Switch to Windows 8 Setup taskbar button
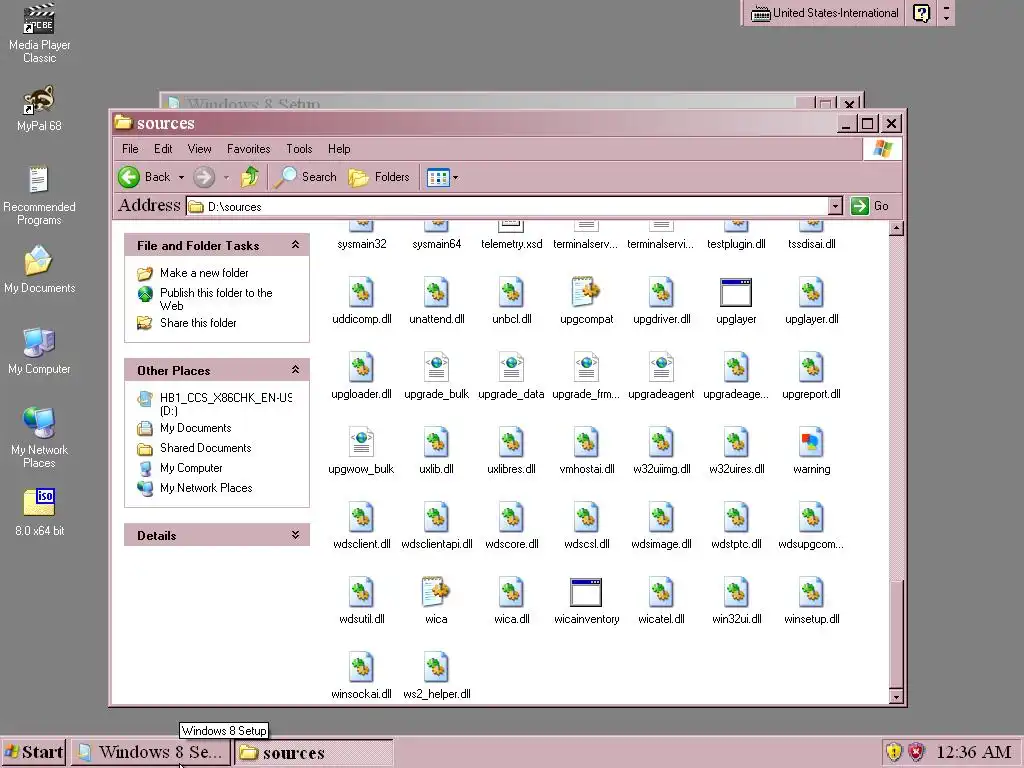This screenshot has height=768, width=1024. 150,752
